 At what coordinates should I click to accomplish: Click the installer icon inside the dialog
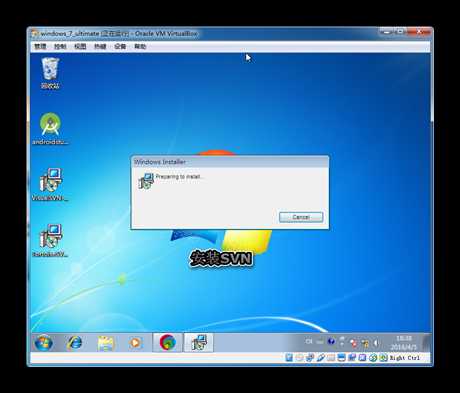coord(146,181)
